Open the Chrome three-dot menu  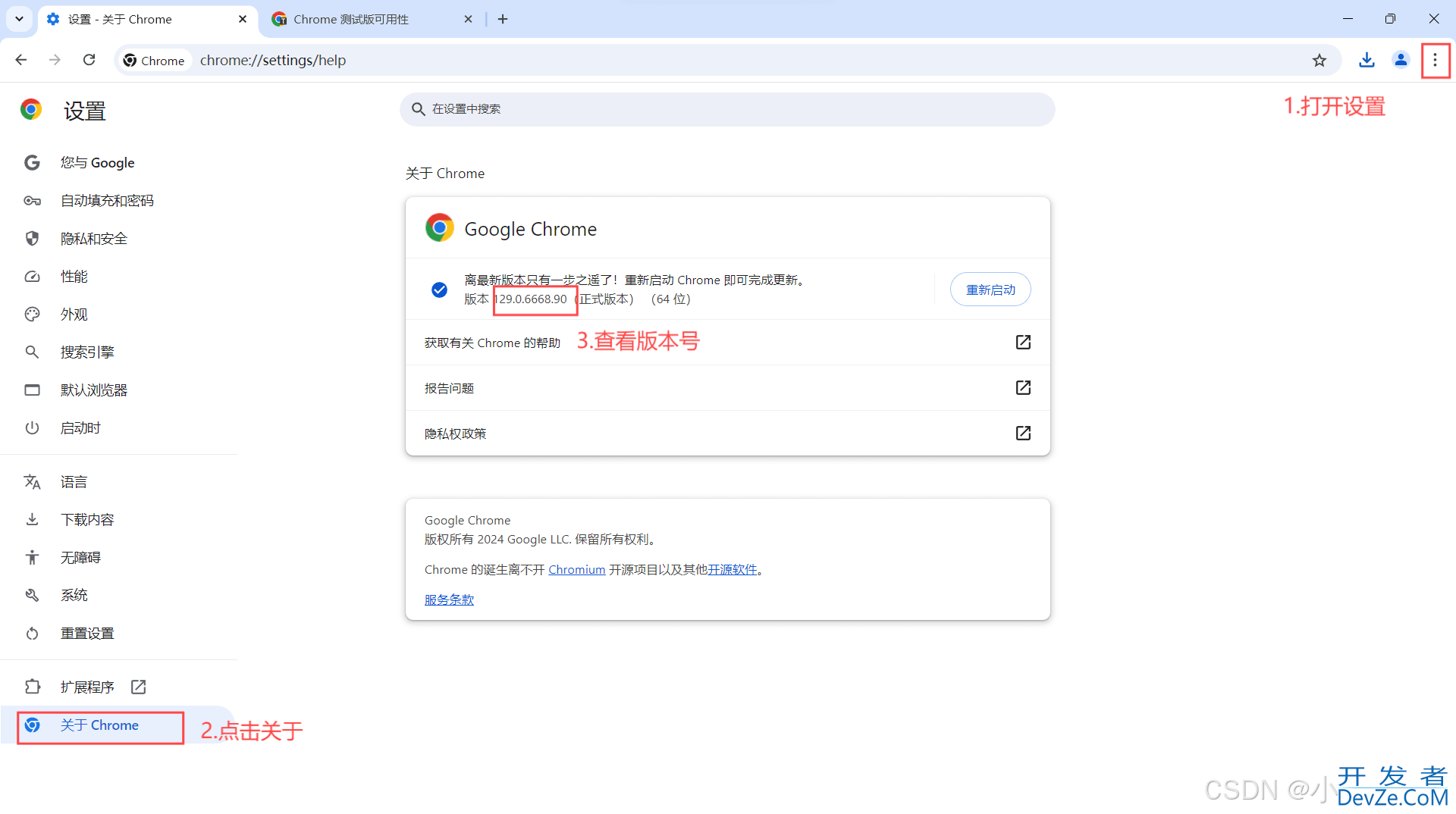point(1435,60)
